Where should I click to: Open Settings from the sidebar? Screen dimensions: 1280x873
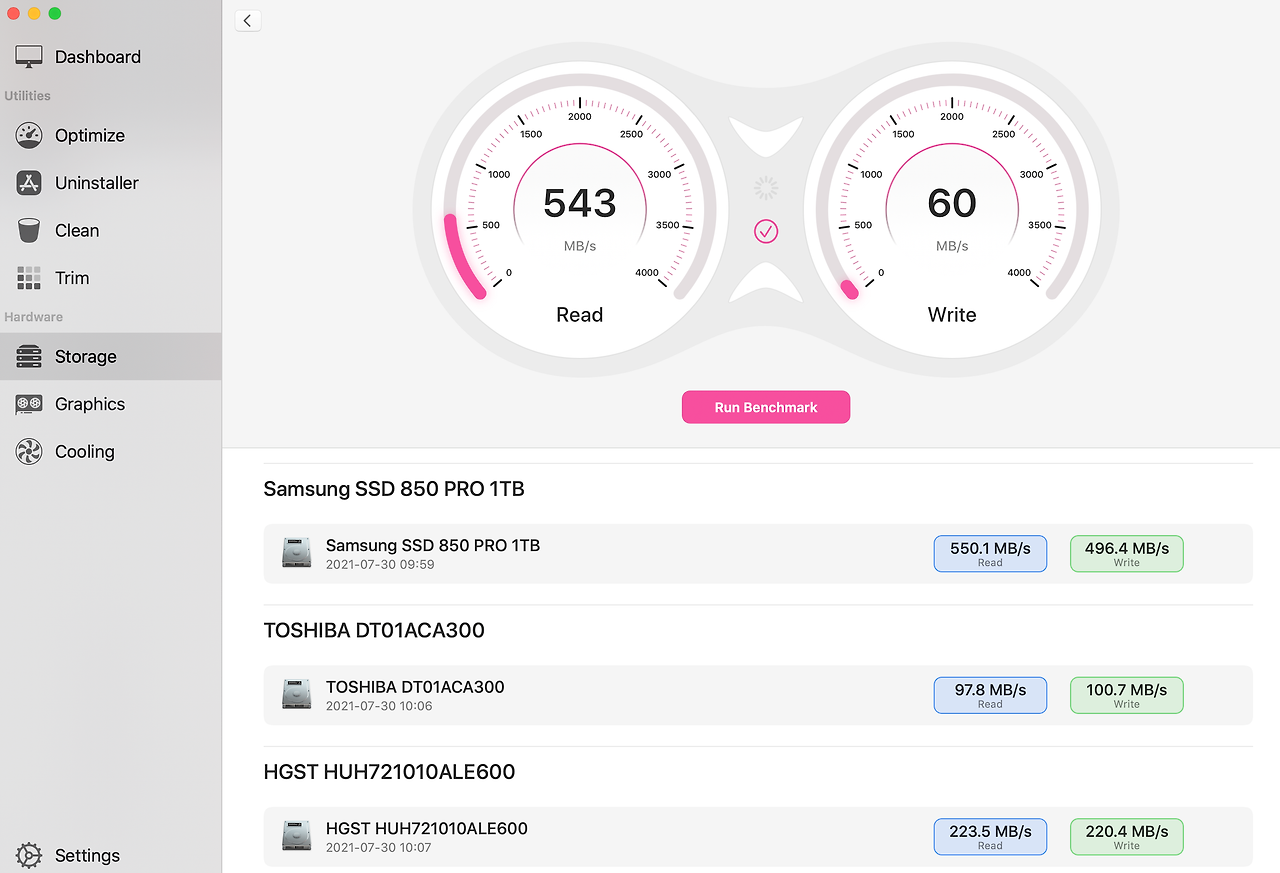coord(111,855)
